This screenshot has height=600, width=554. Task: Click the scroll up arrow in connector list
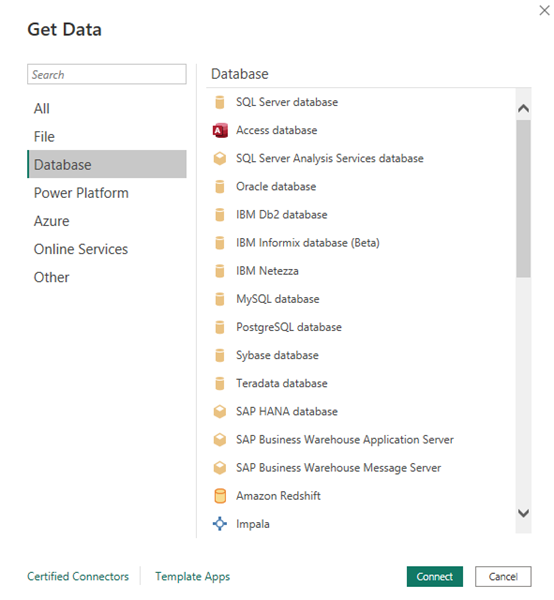pyautogui.click(x=523, y=108)
